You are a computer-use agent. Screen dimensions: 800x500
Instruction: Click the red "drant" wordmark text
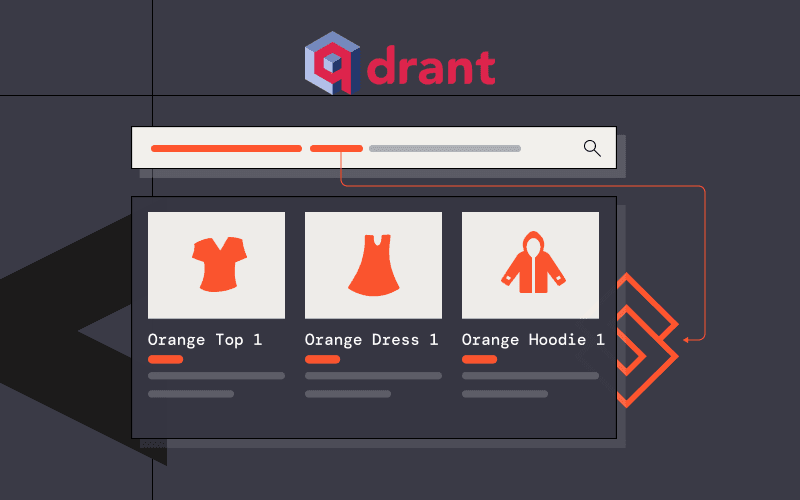[x=431, y=66]
